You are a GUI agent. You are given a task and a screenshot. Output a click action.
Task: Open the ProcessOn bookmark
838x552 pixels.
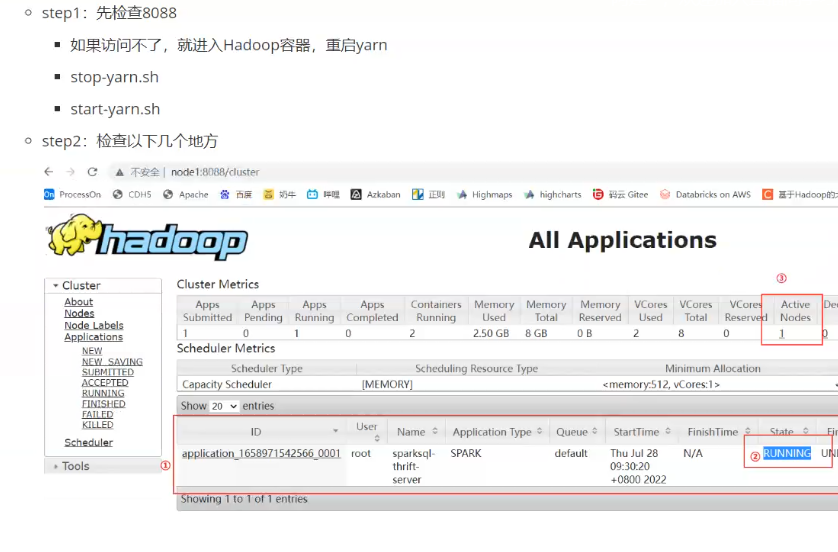[x=73, y=195]
